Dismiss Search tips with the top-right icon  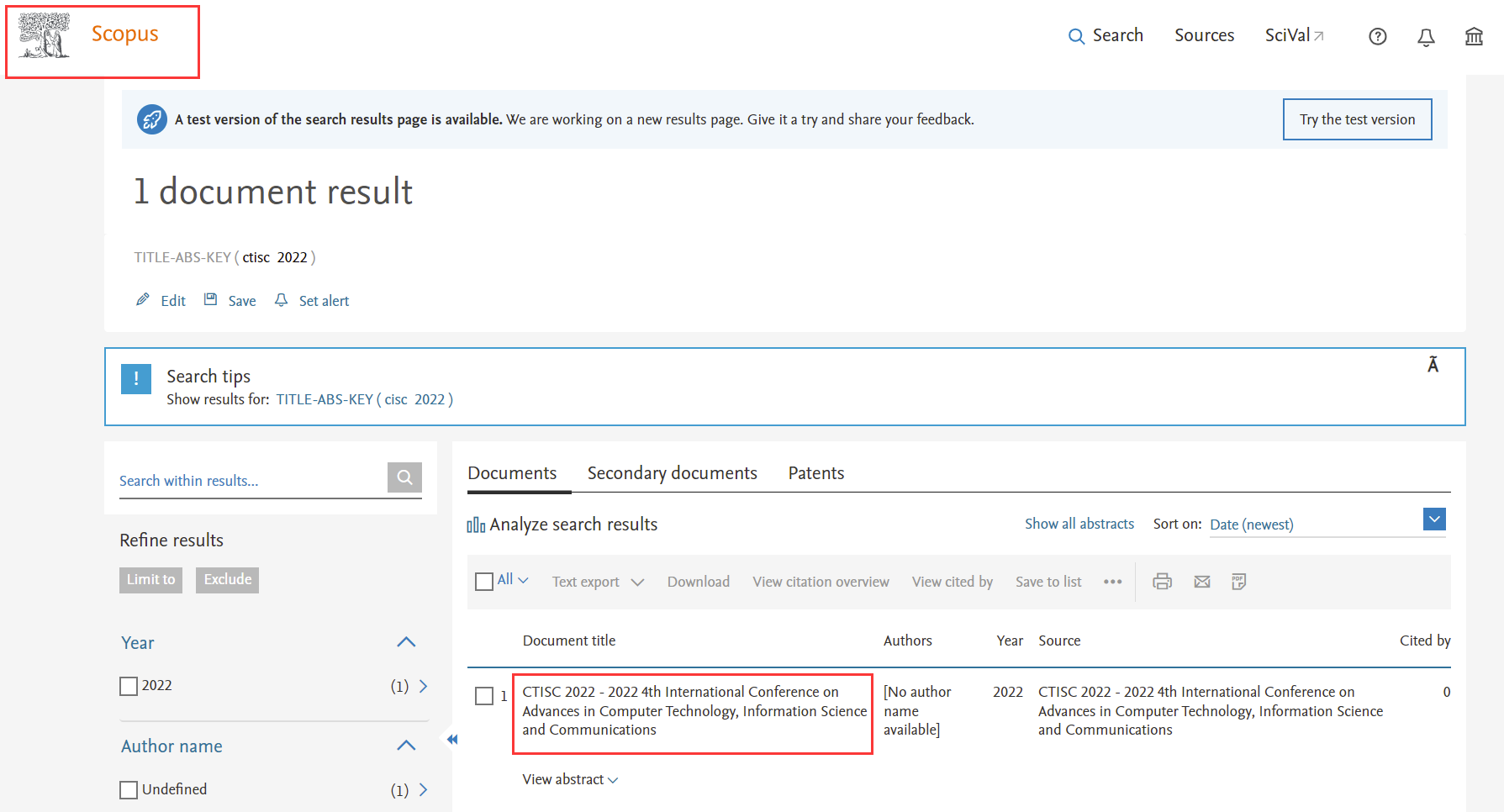(x=1433, y=365)
